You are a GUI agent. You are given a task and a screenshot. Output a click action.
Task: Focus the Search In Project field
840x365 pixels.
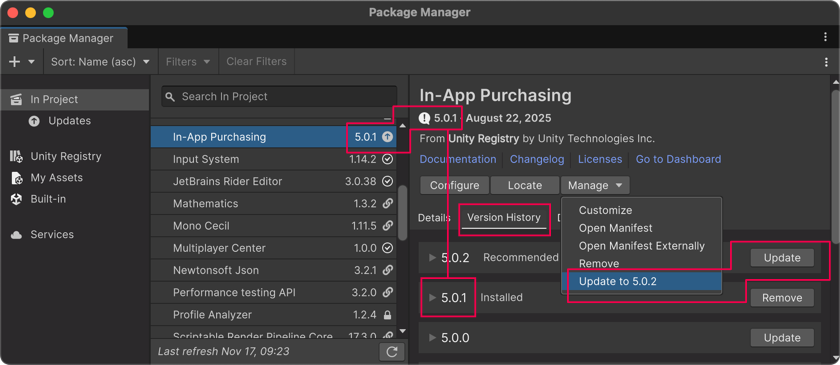point(279,96)
